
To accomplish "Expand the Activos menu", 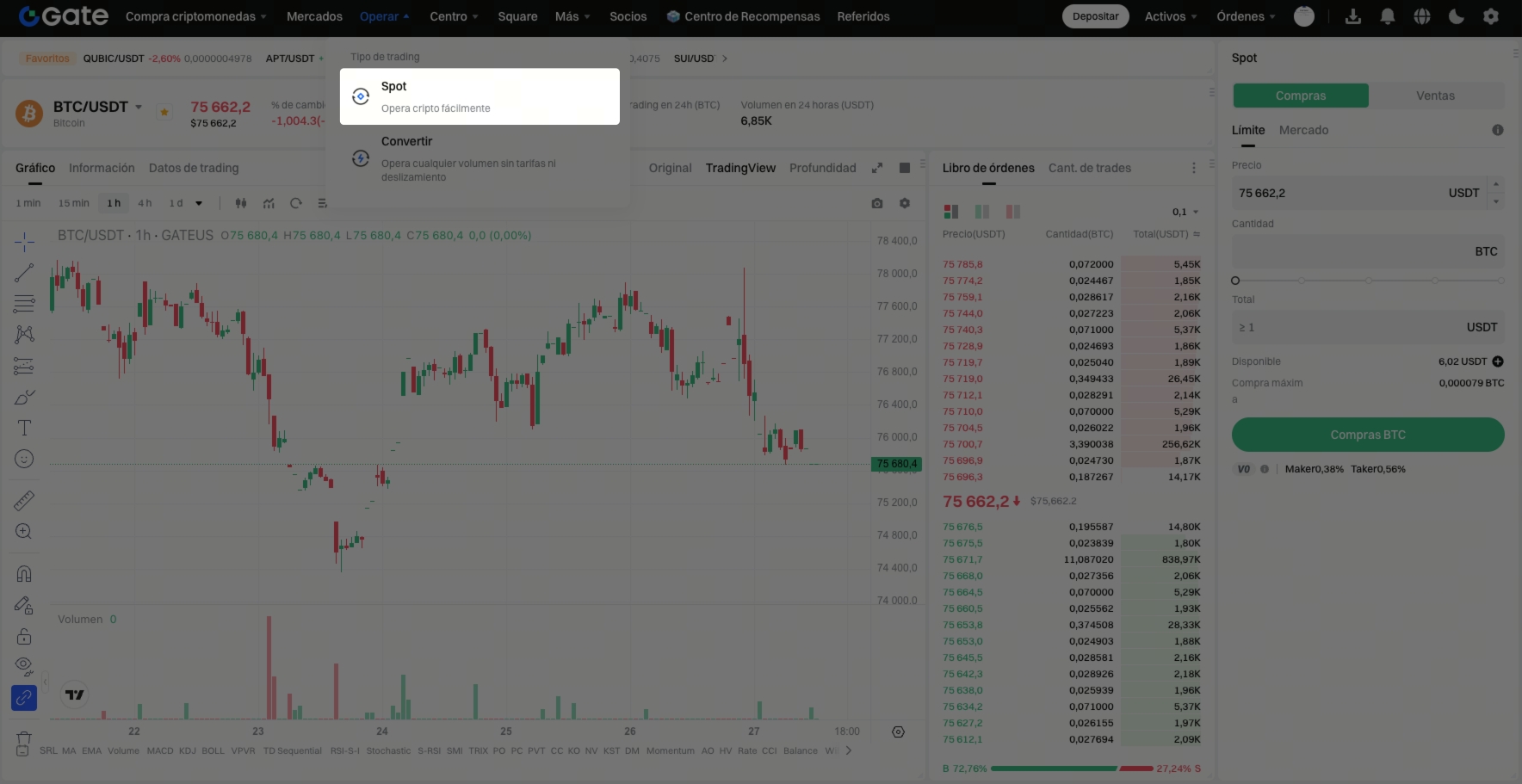I will pos(1171,16).
